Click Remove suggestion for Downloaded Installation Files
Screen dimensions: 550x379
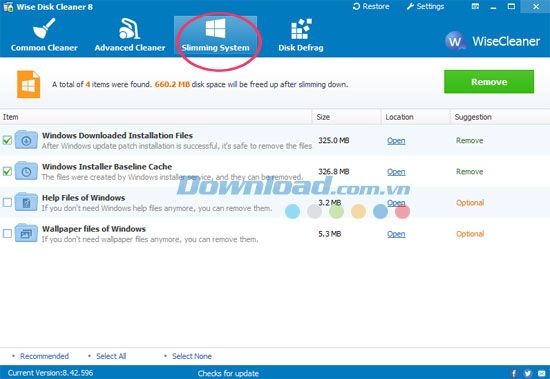469,140
